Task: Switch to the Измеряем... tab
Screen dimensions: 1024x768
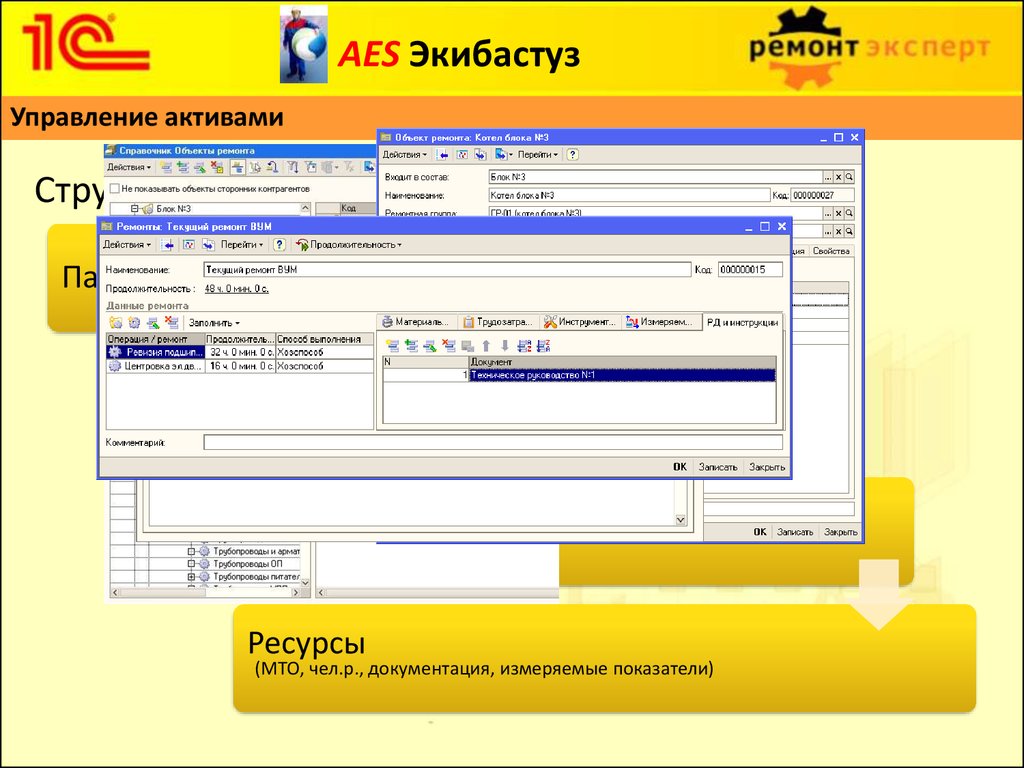Action: (660, 322)
